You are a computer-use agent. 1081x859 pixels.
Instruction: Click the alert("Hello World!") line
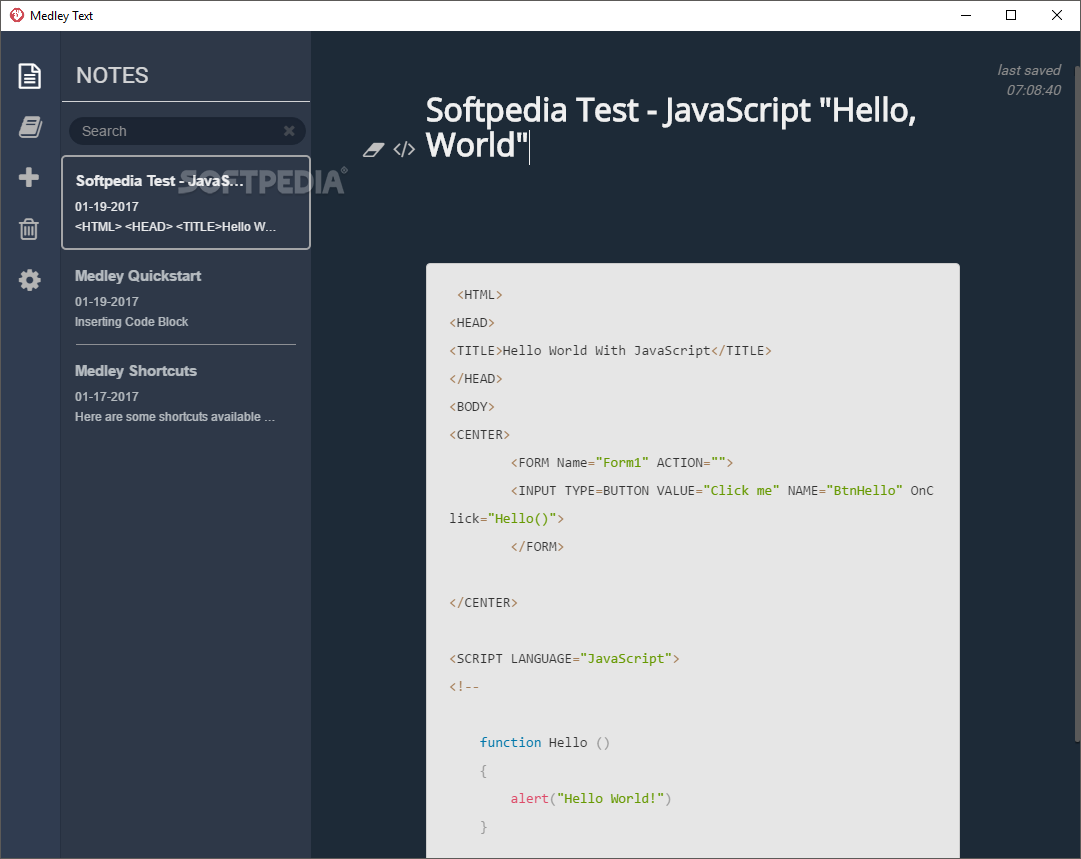click(x=591, y=798)
